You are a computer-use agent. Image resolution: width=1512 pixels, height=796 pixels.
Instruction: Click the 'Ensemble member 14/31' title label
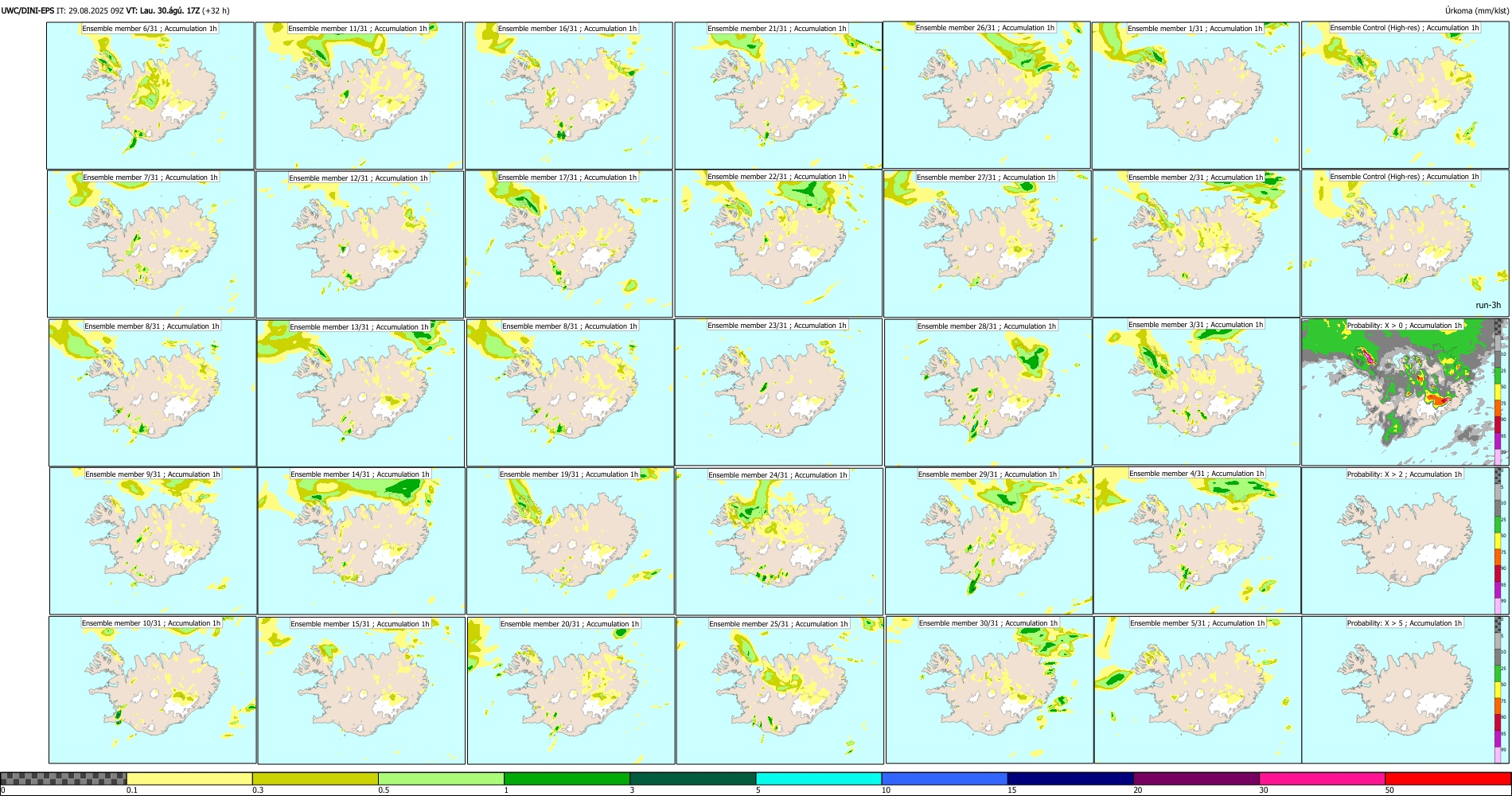pos(360,474)
